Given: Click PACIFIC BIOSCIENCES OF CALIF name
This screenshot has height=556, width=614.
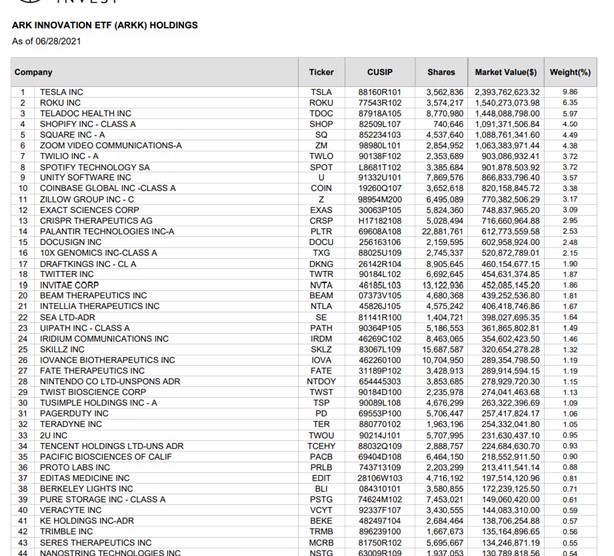Looking at the screenshot, I should (x=106, y=457).
